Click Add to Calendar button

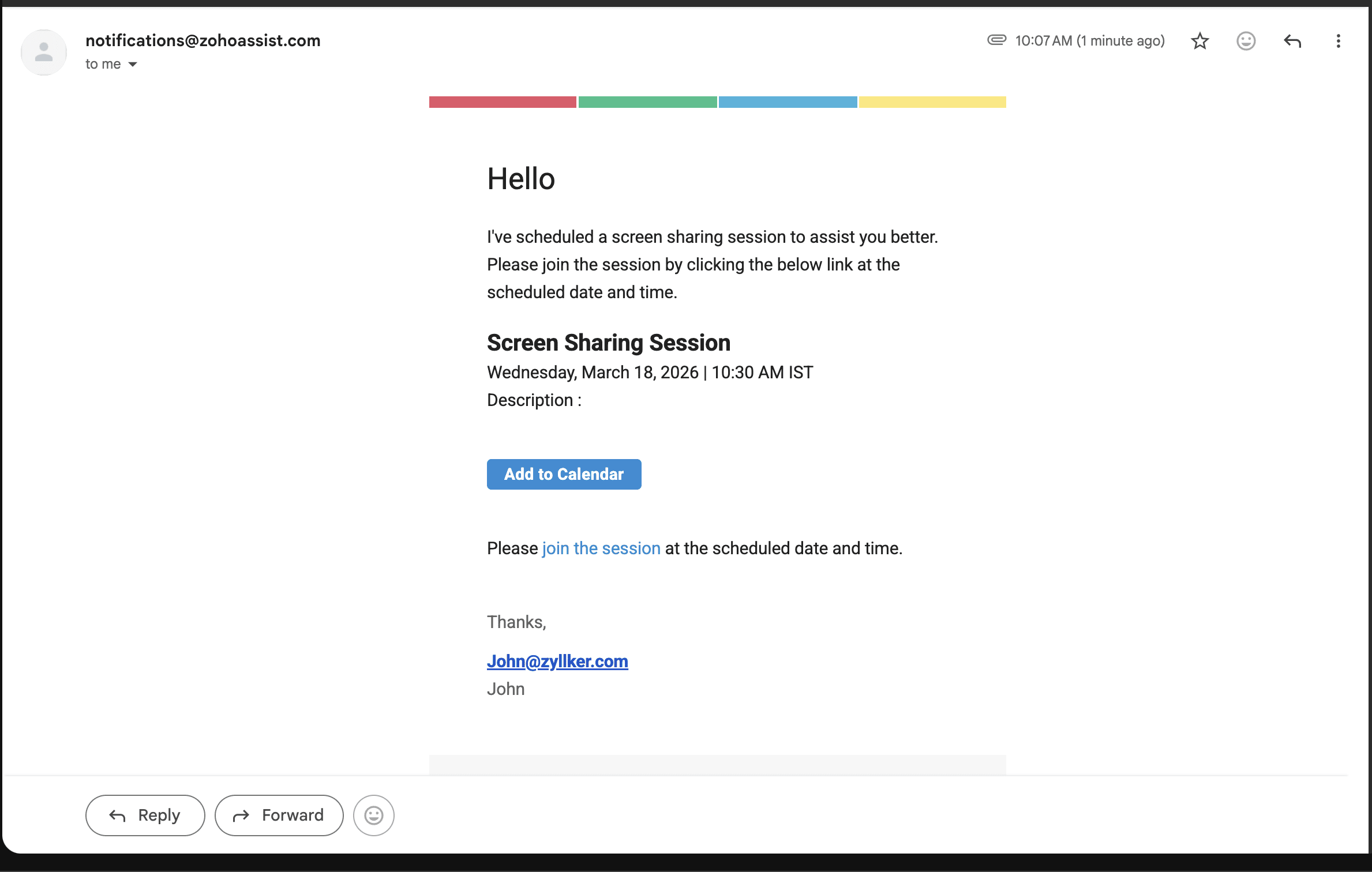564,474
